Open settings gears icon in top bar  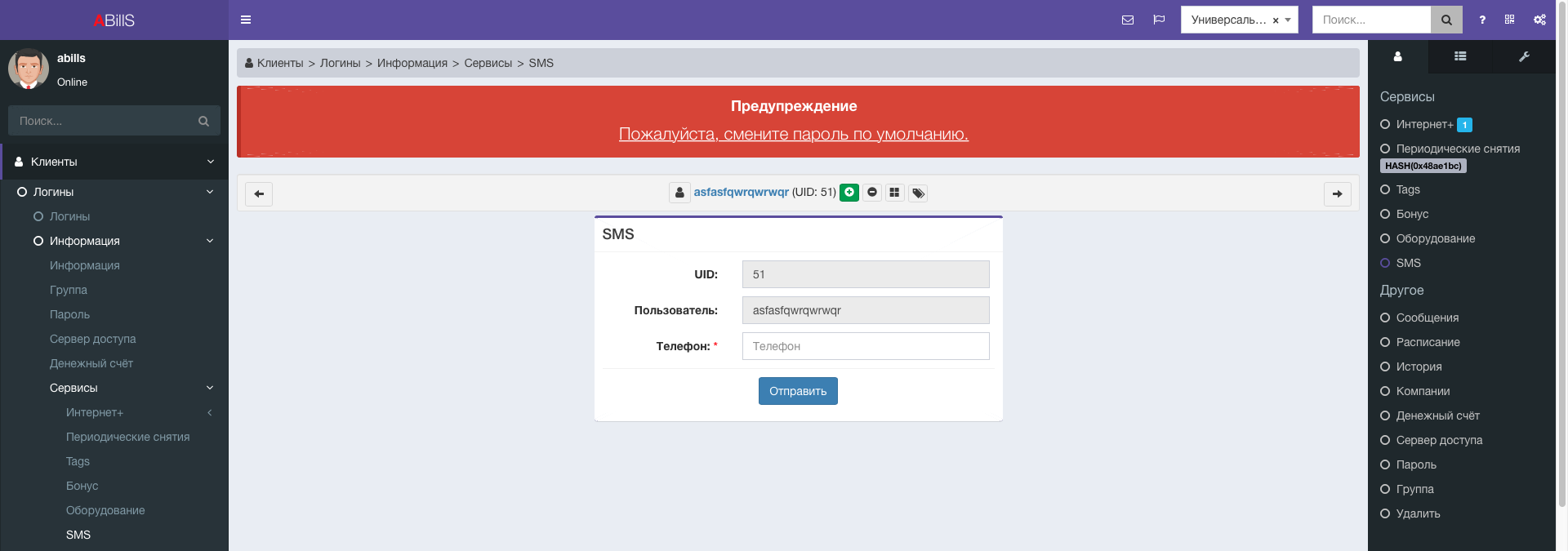point(1539,20)
